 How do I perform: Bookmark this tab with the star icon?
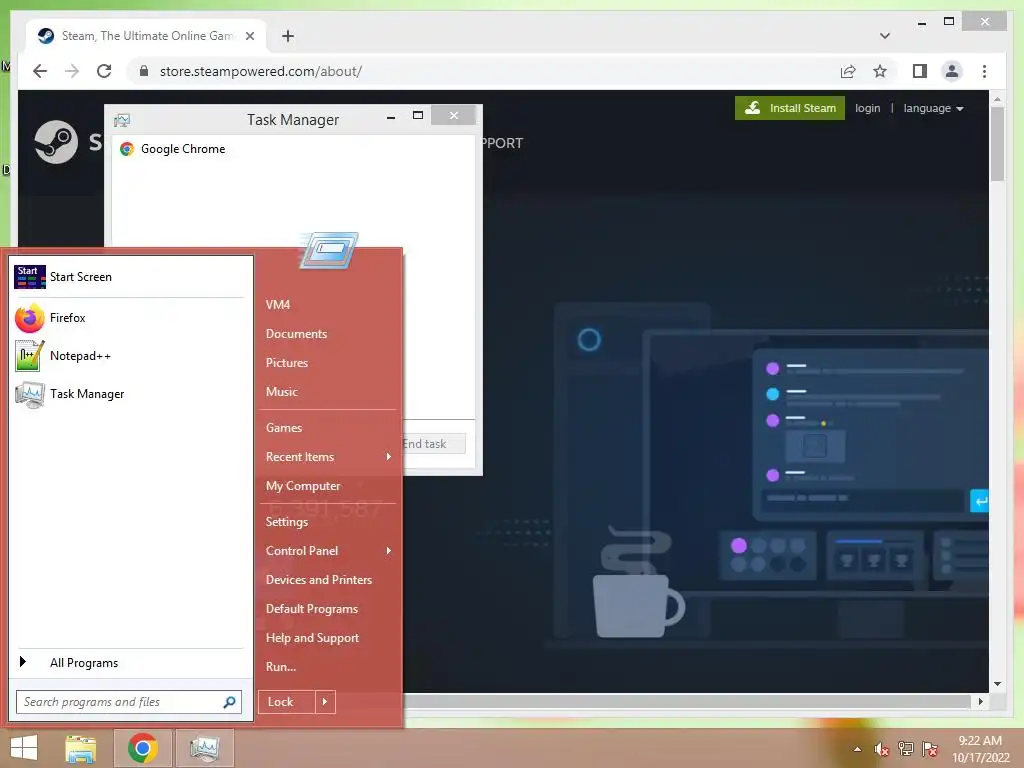[880, 71]
